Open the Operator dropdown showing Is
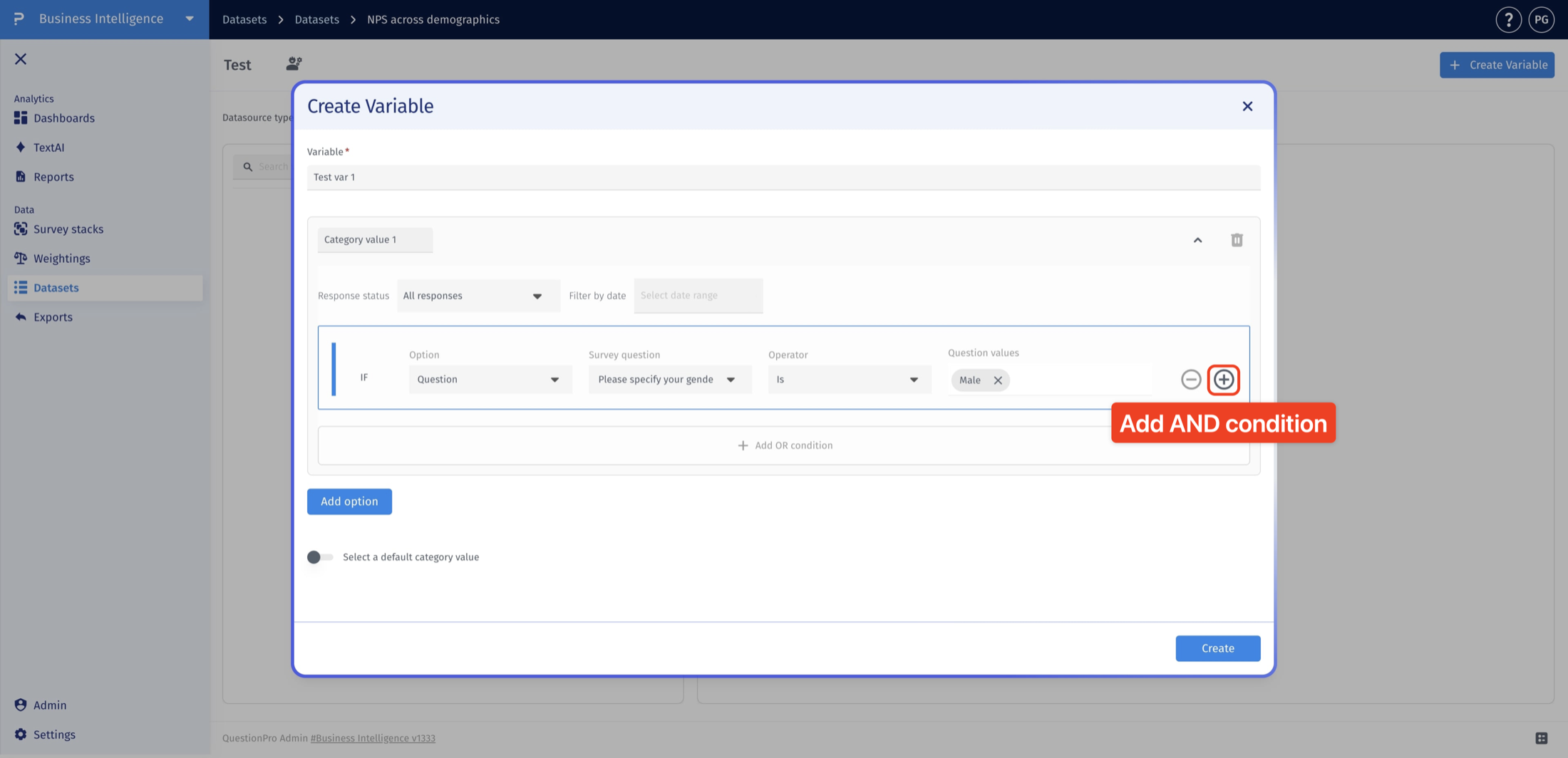The image size is (1568, 758). [x=849, y=380]
